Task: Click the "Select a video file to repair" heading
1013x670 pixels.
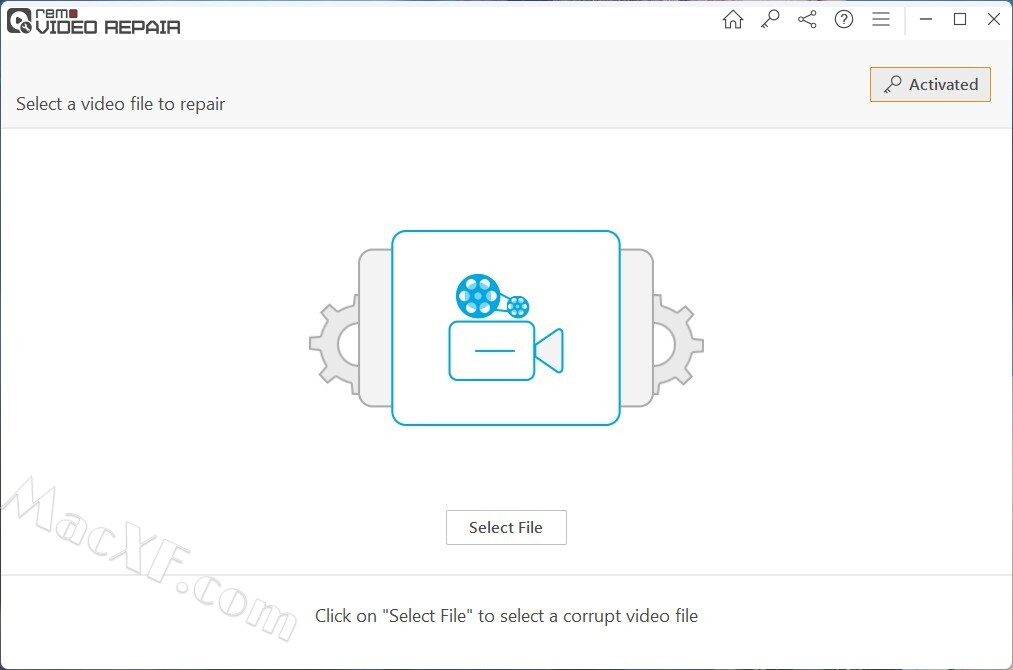Action: [x=121, y=104]
